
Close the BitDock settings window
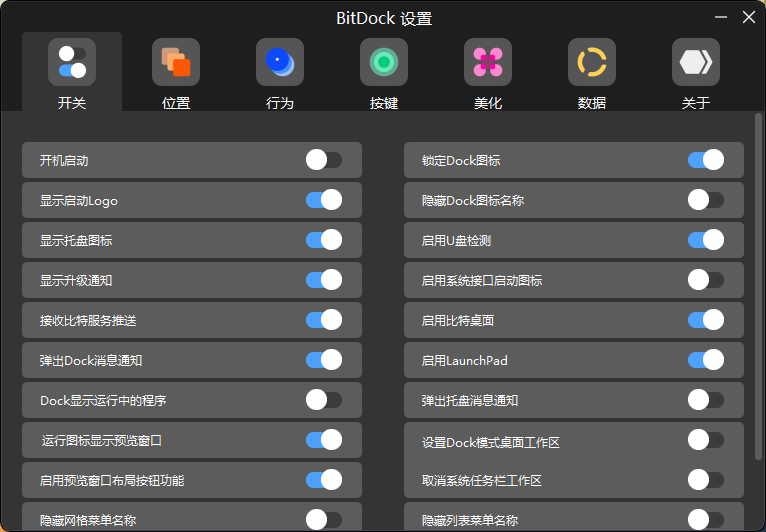pyautogui.click(x=748, y=17)
